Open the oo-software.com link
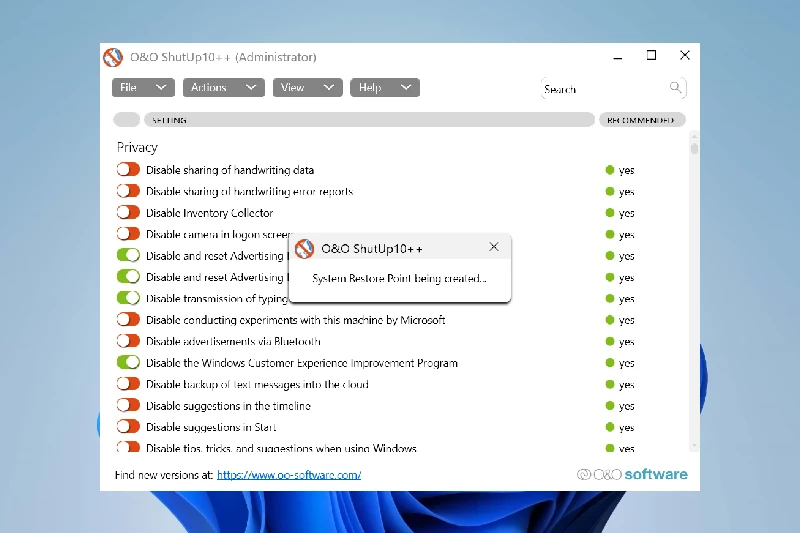800x533 pixels. (288, 475)
